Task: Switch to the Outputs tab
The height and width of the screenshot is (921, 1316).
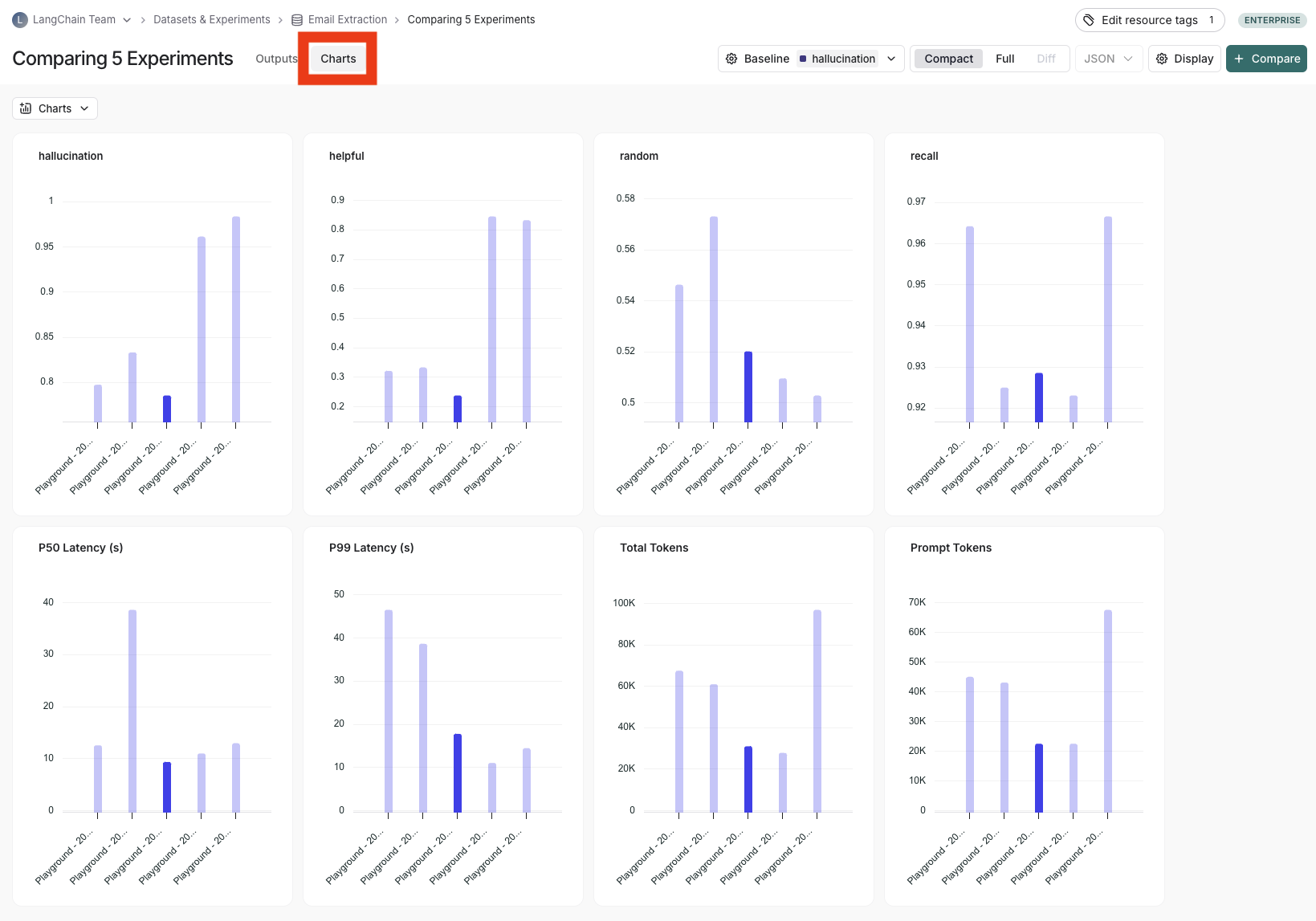Action: (x=275, y=58)
